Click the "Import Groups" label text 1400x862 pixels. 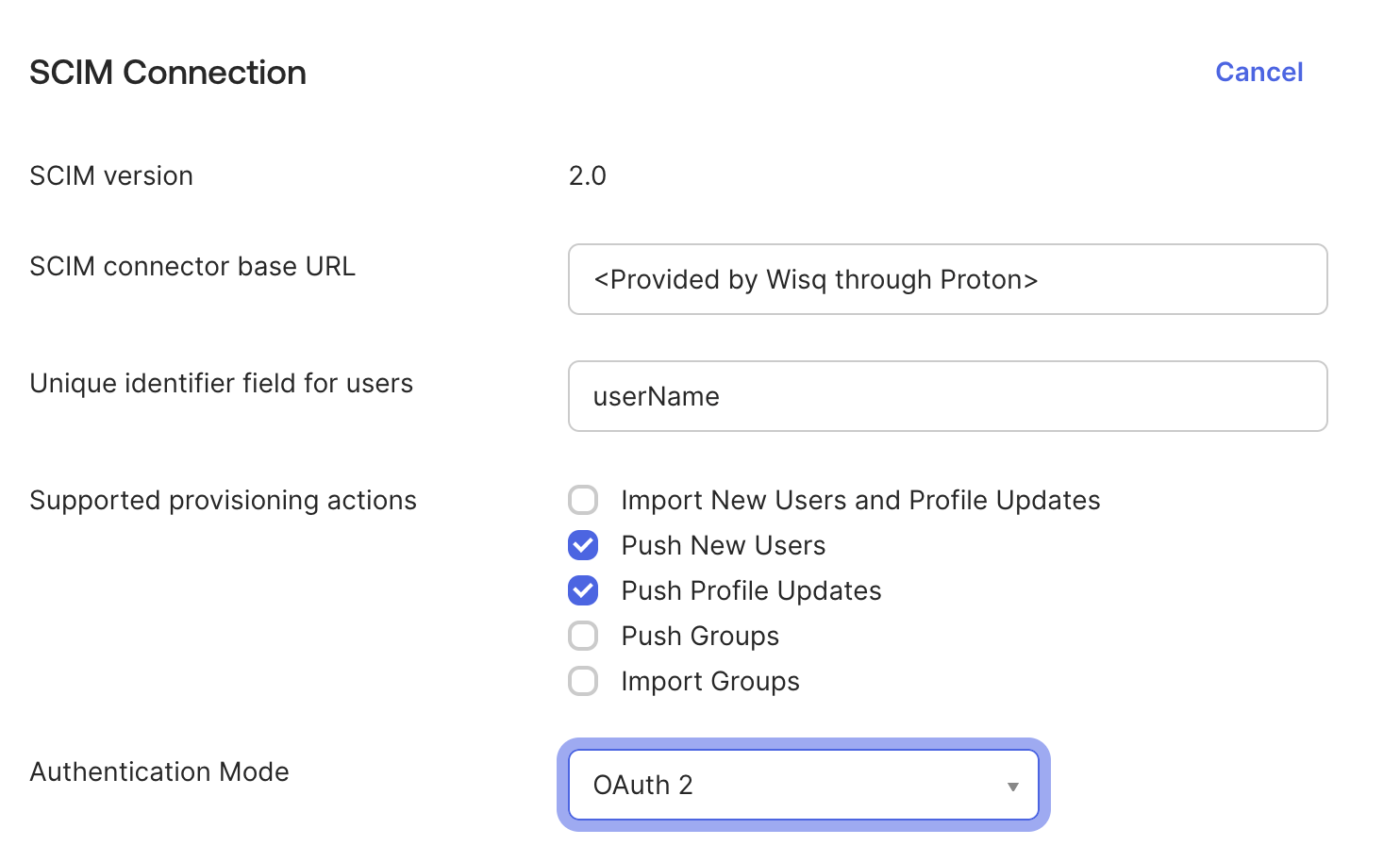pos(709,682)
